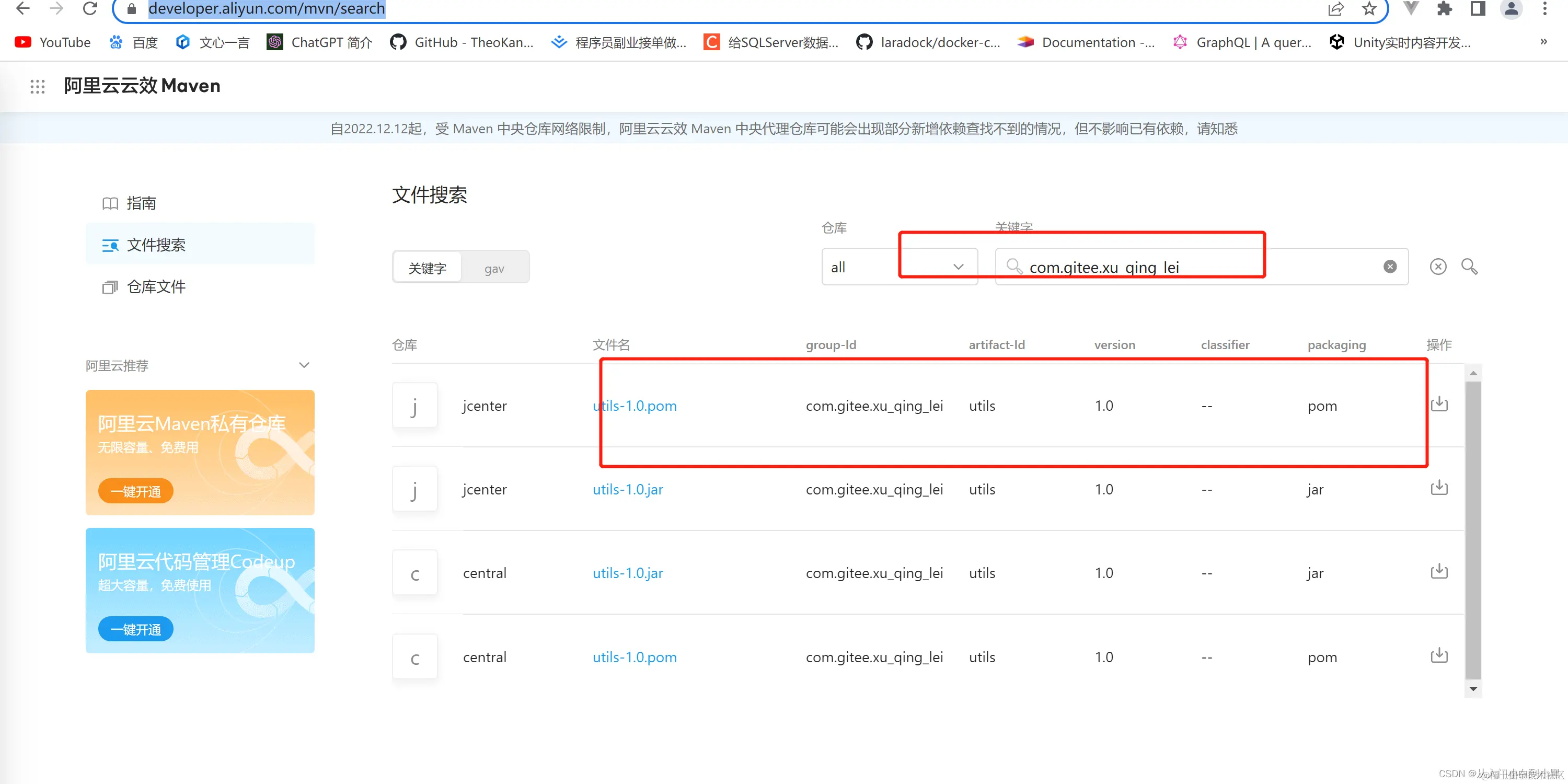Reload the page with the refresh icon
The height and width of the screenshot is (784, 1568).
point(90,8)
